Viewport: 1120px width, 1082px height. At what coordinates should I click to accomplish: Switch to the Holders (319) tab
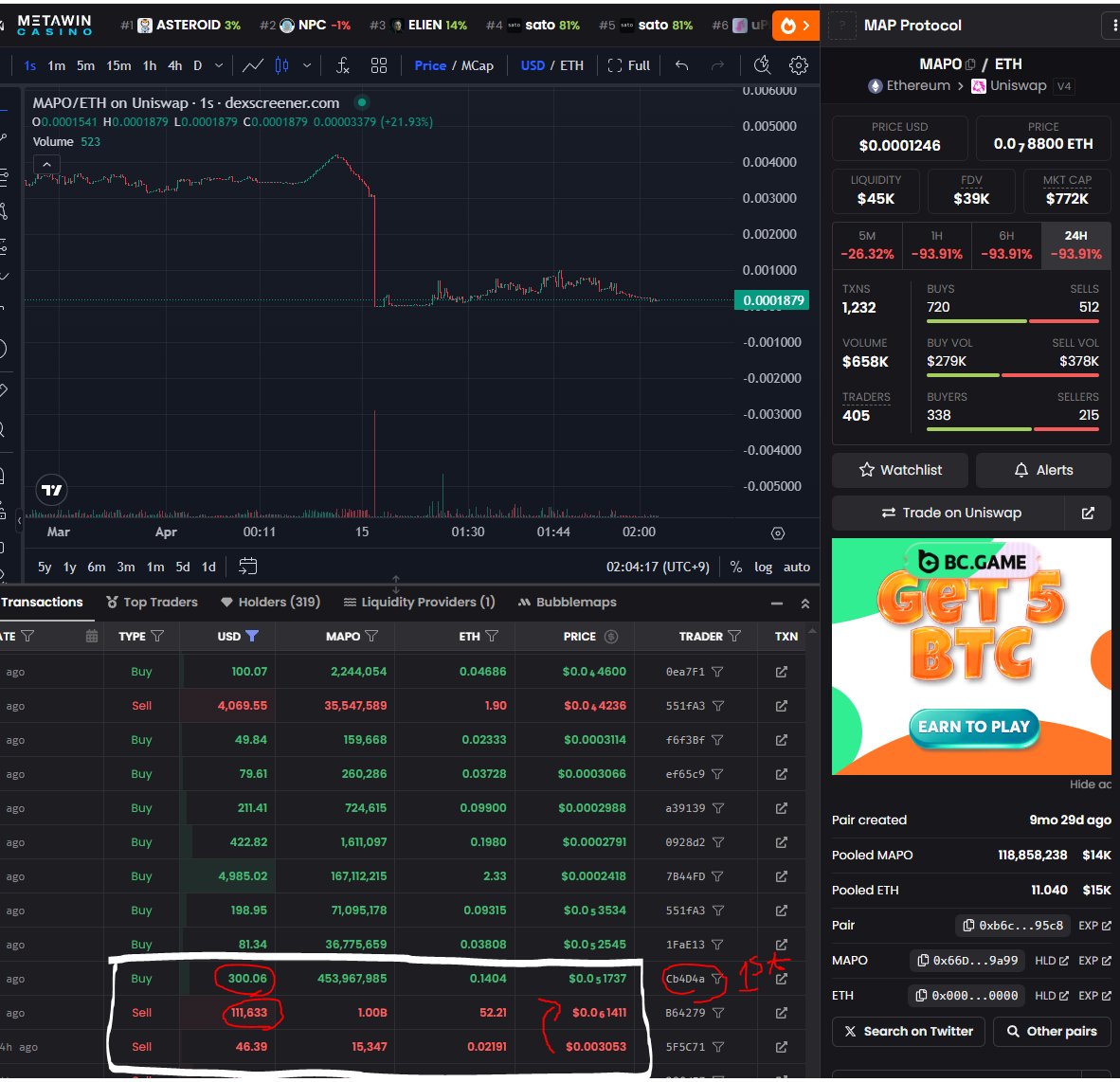pos(270,602)
